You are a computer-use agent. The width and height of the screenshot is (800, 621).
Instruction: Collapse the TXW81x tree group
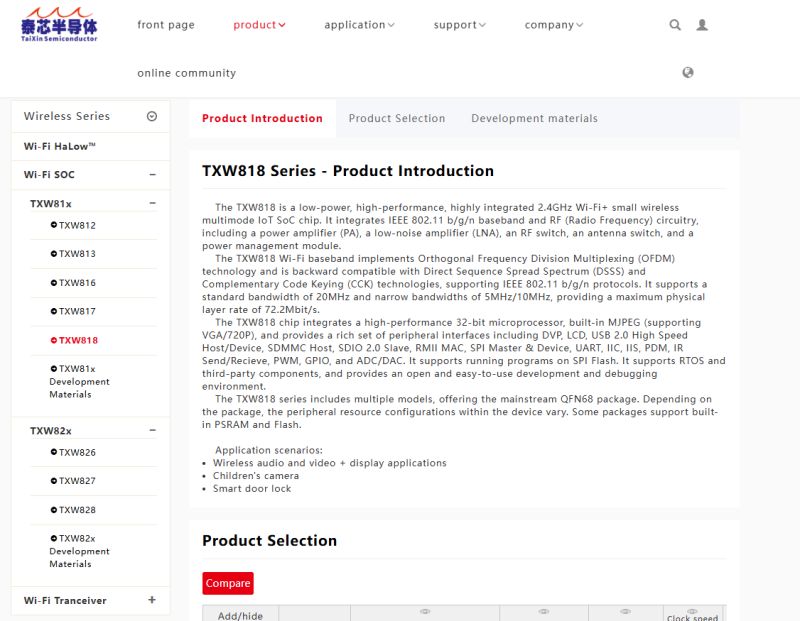[x=152, y=203]
